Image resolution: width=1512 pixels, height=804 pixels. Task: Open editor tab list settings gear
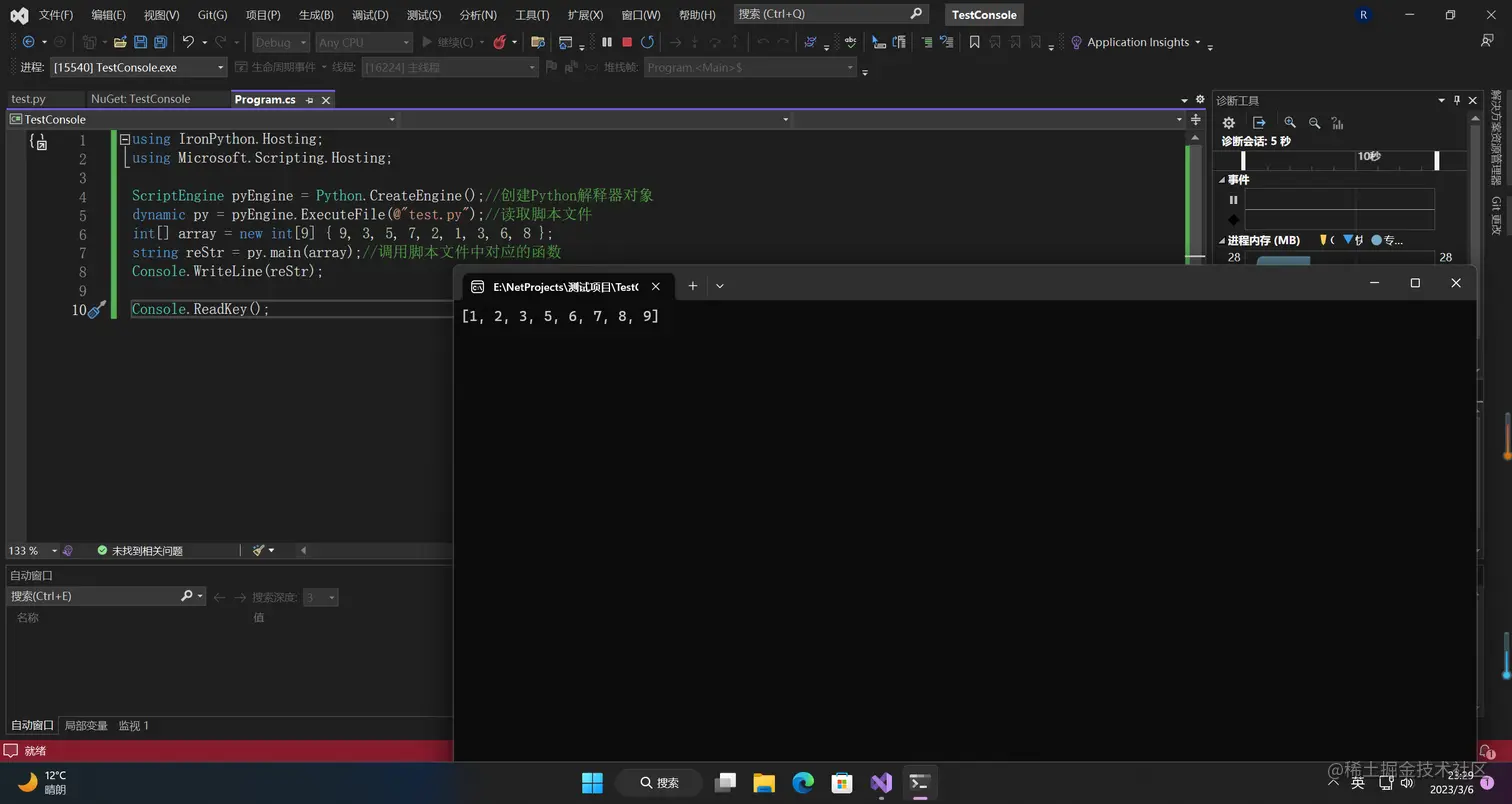pyautogui.click(x=1200, y=99)
